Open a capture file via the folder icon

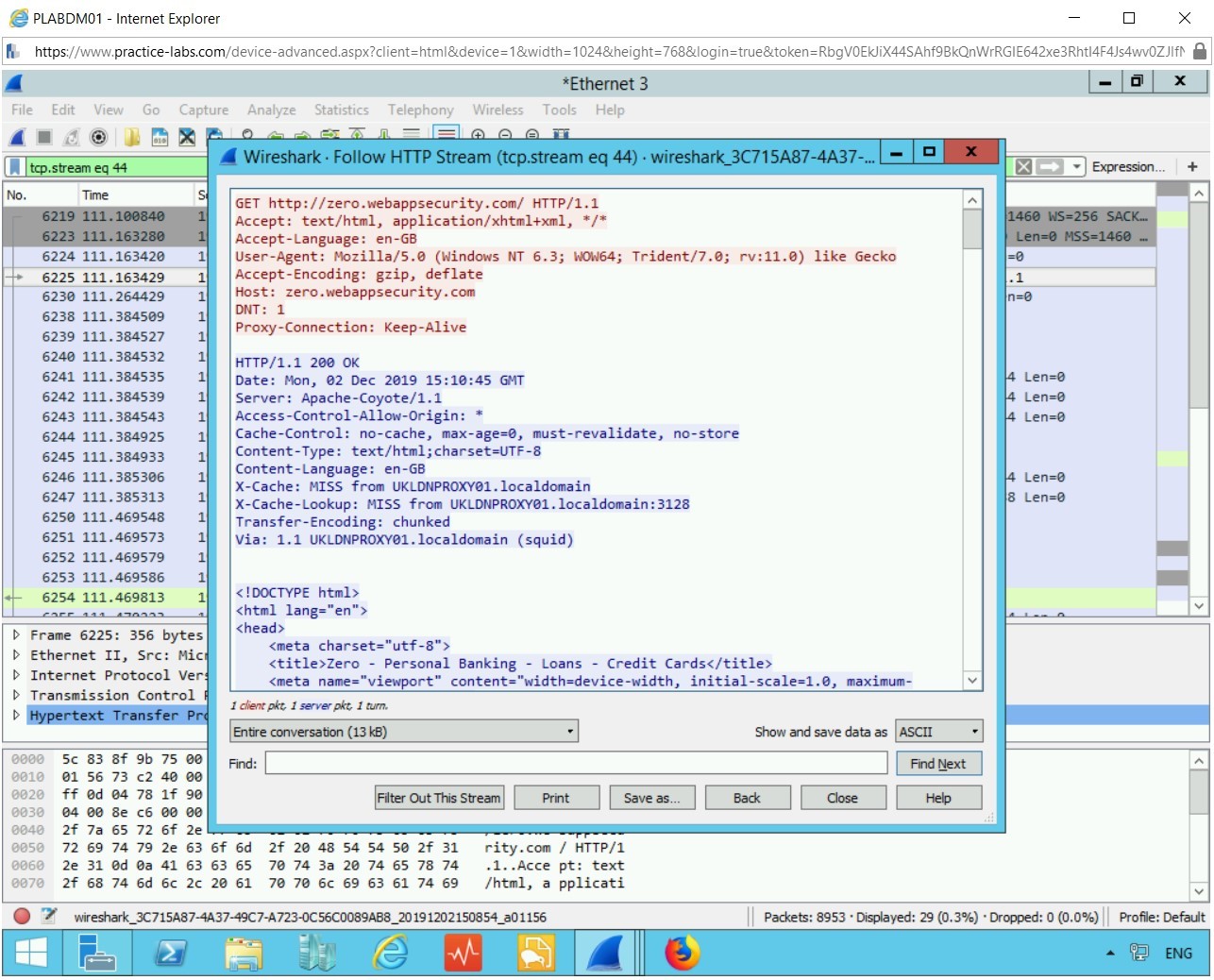(132, 137)
